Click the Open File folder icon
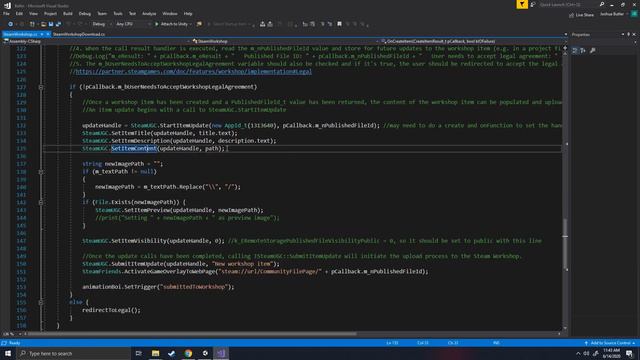This screenshot has width=640, height=360. pos(43,24)
